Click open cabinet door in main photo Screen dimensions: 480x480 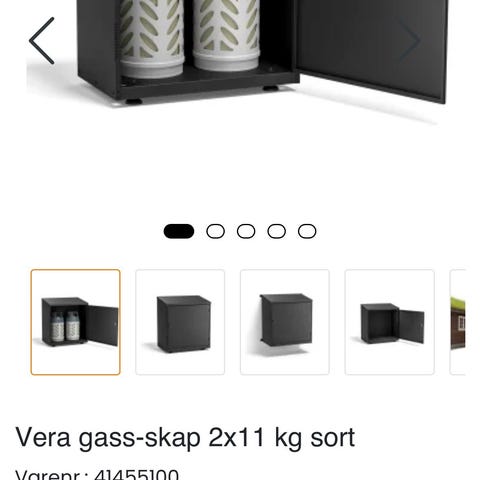(372, 45)
